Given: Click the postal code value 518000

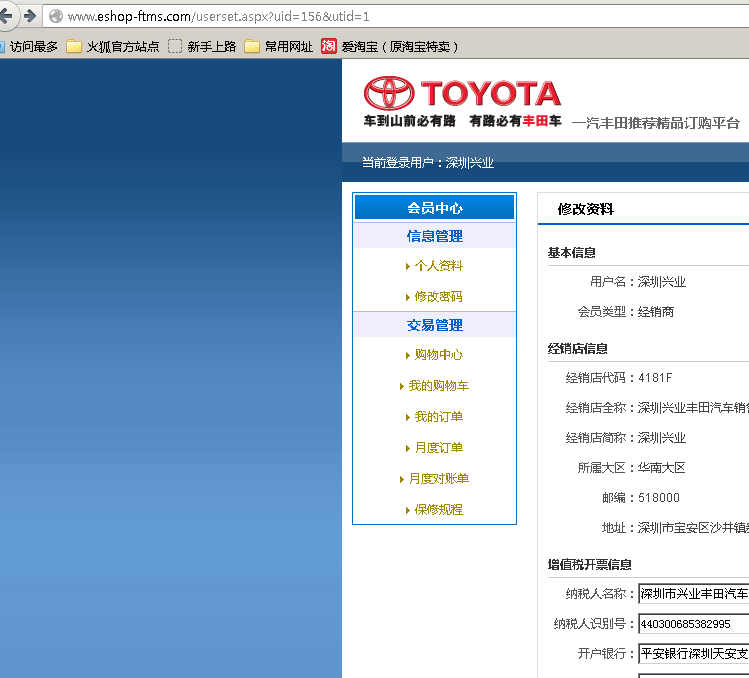Looking at the screenshot, I should [659, 498].
